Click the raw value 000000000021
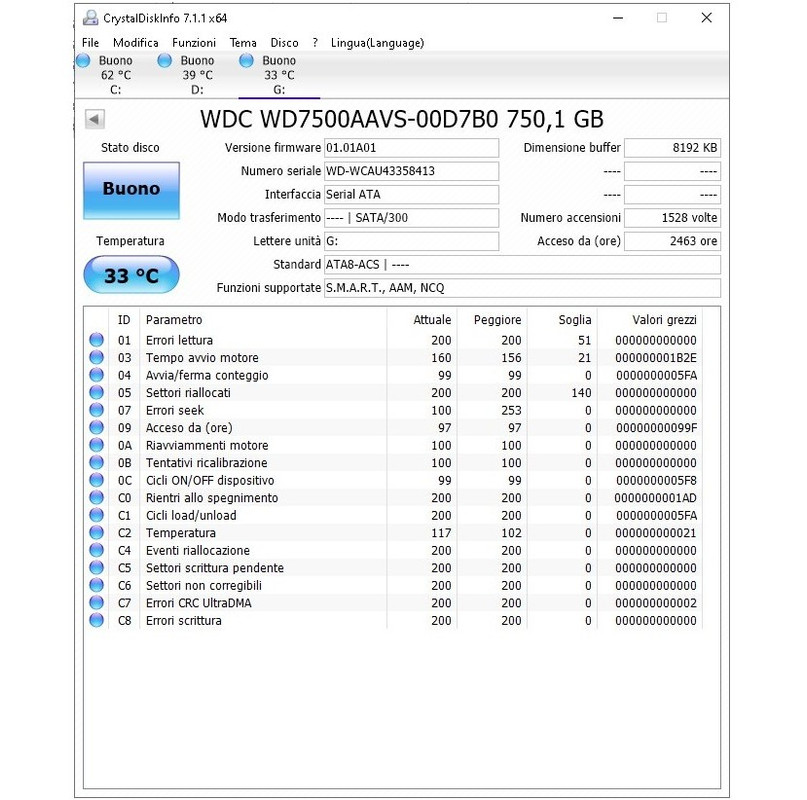This screenshot has width=807, height=800. [x=656, y=533]
